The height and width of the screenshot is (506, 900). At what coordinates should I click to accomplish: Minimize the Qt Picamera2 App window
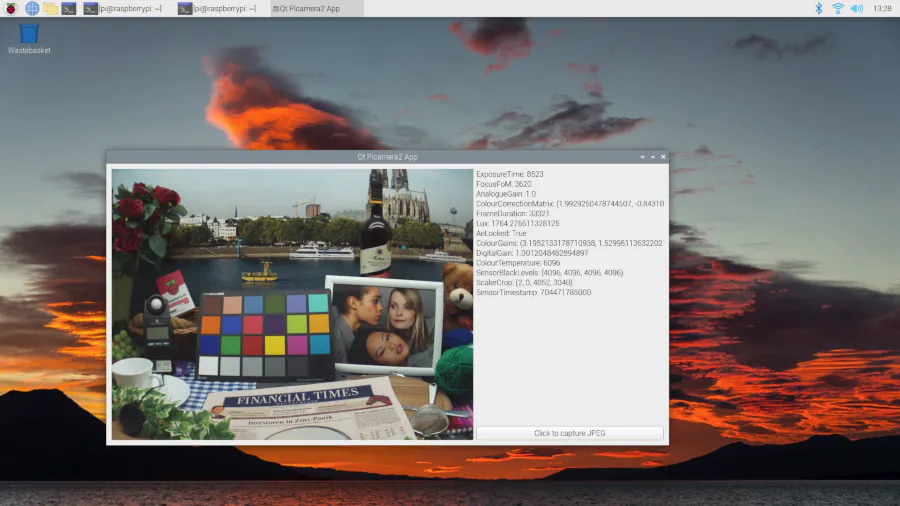click(642, 157)
